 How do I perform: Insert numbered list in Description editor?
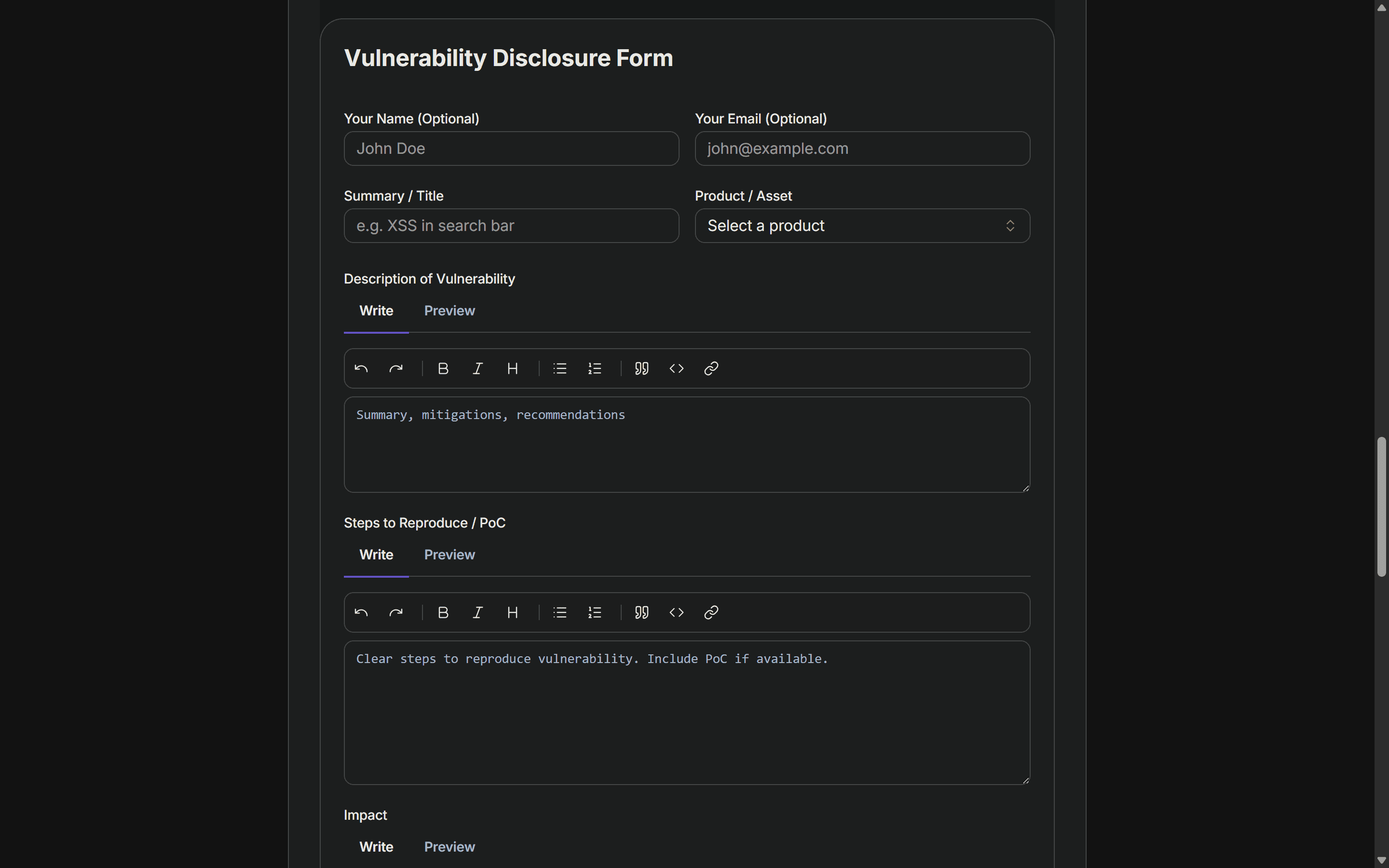click(595, 368)
